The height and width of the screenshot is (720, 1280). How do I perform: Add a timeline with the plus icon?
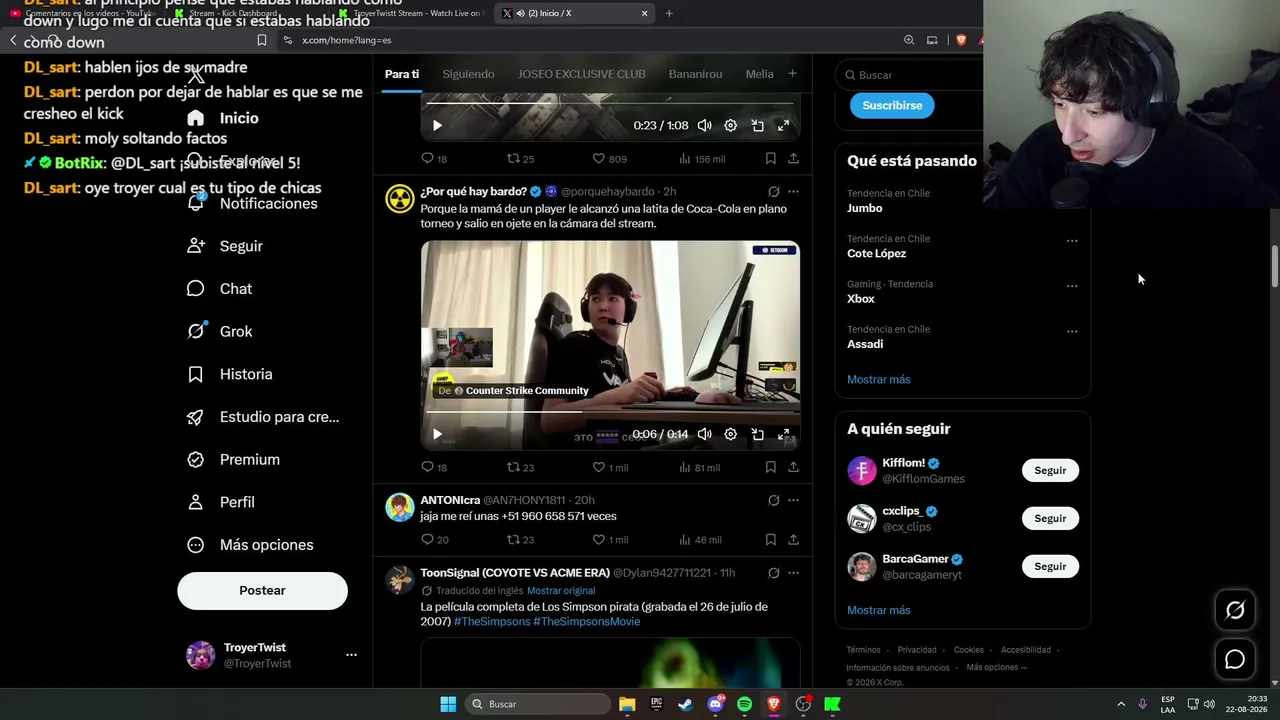pyautogui.click(x=792, y=74)
